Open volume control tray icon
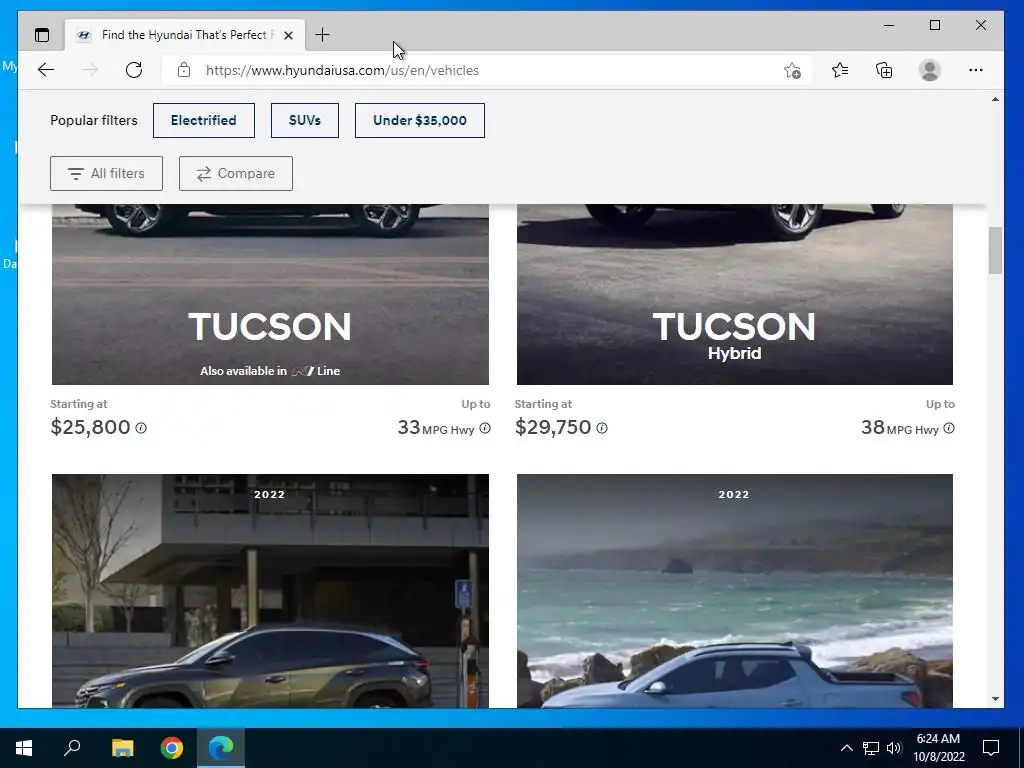Image resolution: width=1024 pixels, height=768 pixels. click(x=894, y=748)
